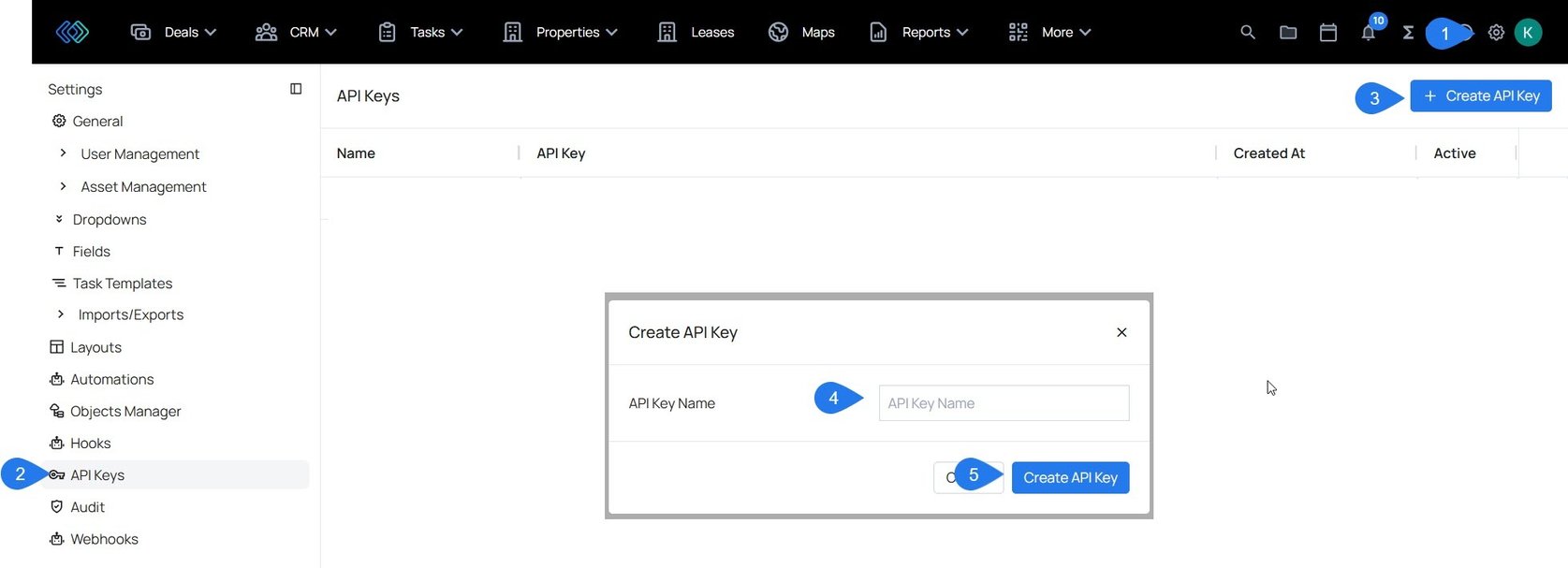Click the Leases building icon
The height and width of the screenshot is (568, 1568).
[x=667, y=32]
